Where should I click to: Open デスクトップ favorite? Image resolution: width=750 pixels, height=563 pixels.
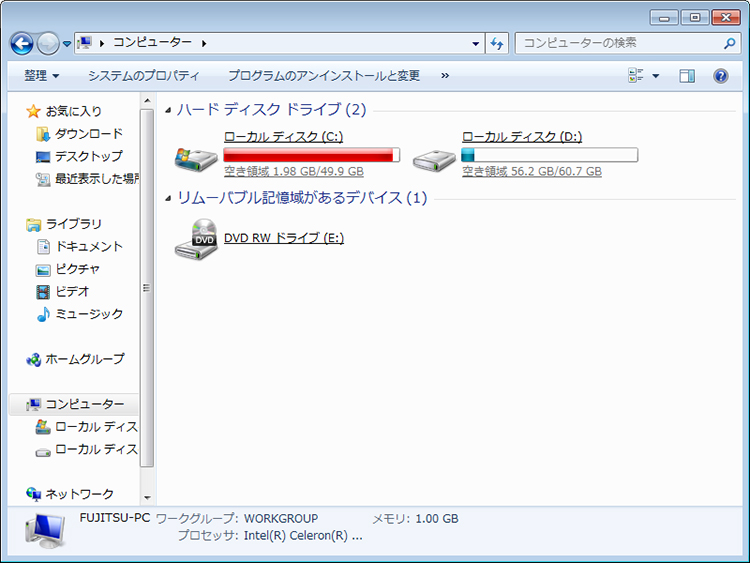(x=89, y=156)
